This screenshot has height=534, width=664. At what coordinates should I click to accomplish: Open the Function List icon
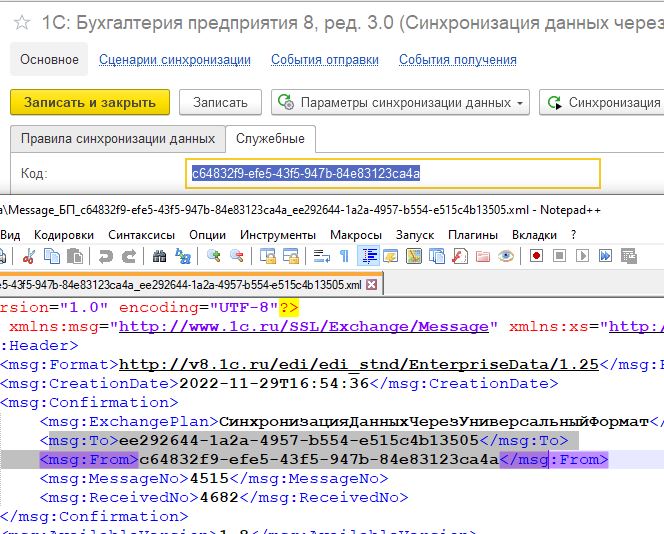[459, 256]
